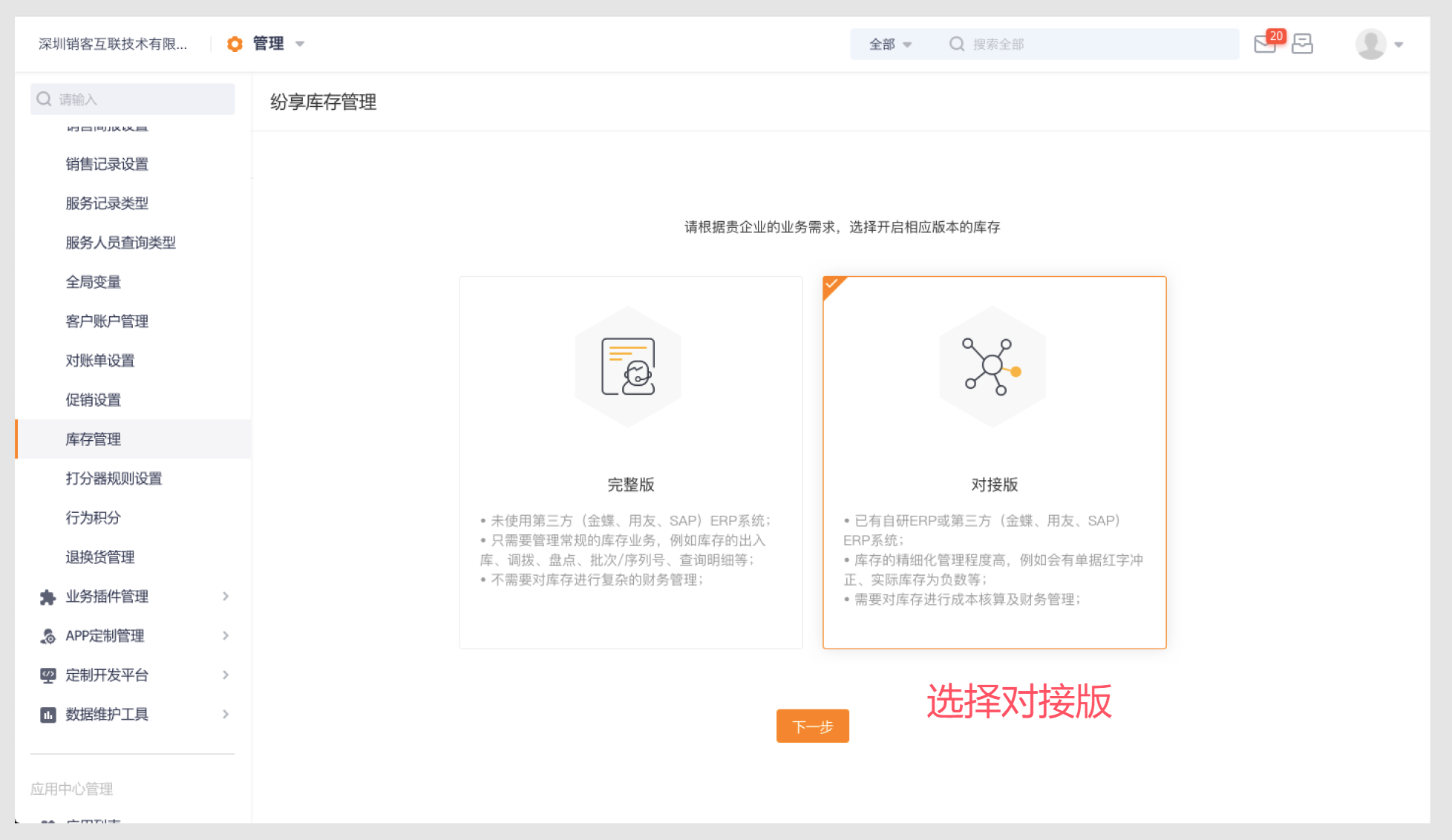Open 库存管理 in the sidebar
Screen dimensions: 1452x840
(x=94, y=439)
